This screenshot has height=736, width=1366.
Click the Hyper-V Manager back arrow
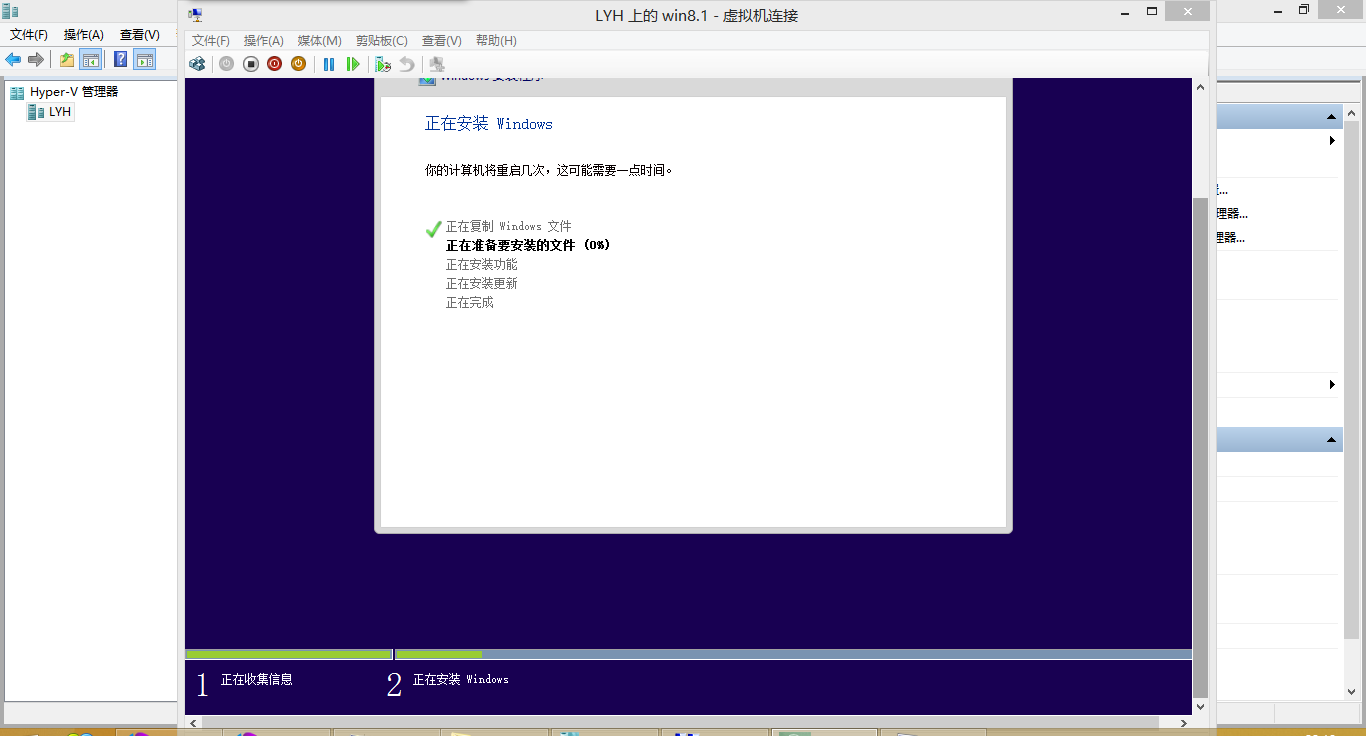[x=13, y=60]
